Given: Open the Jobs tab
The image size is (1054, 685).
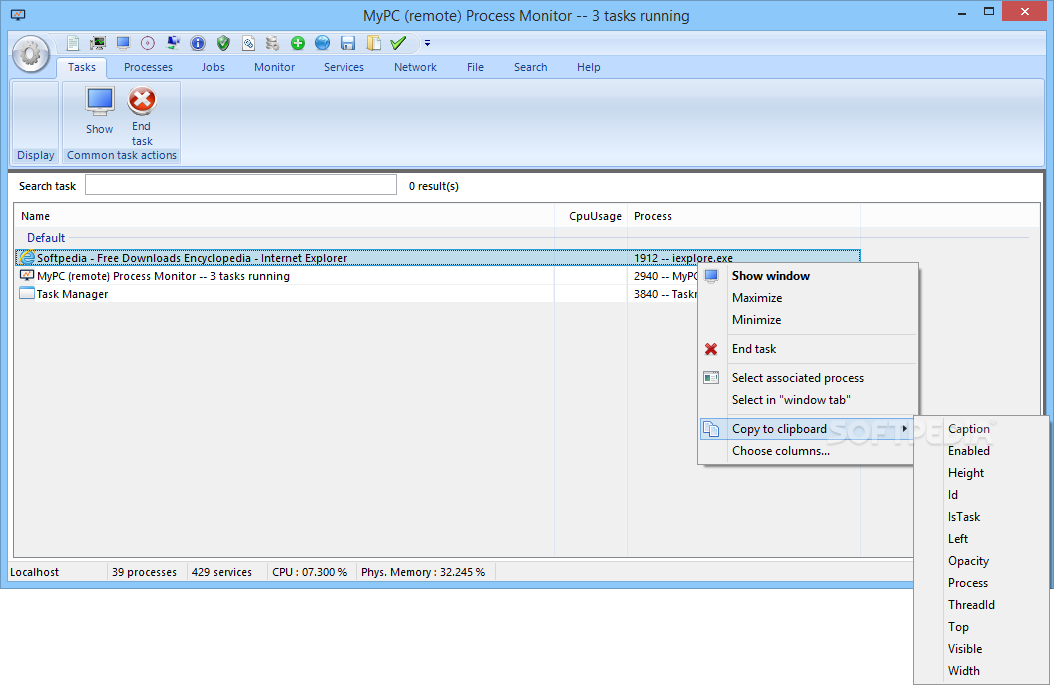Looking at the screenshot, I should [213, 67].
